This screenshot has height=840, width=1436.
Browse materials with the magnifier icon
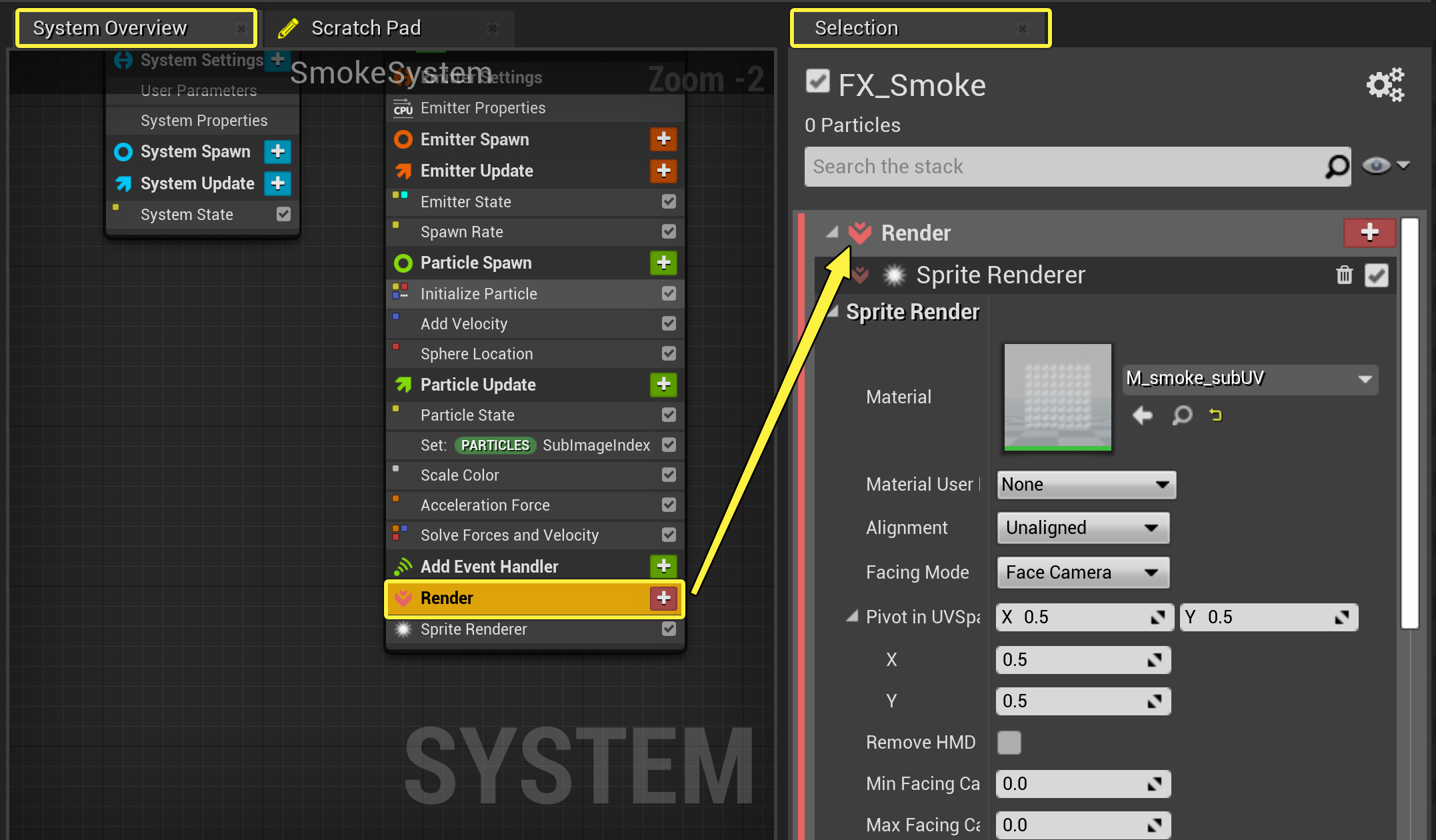point(1182,415)
